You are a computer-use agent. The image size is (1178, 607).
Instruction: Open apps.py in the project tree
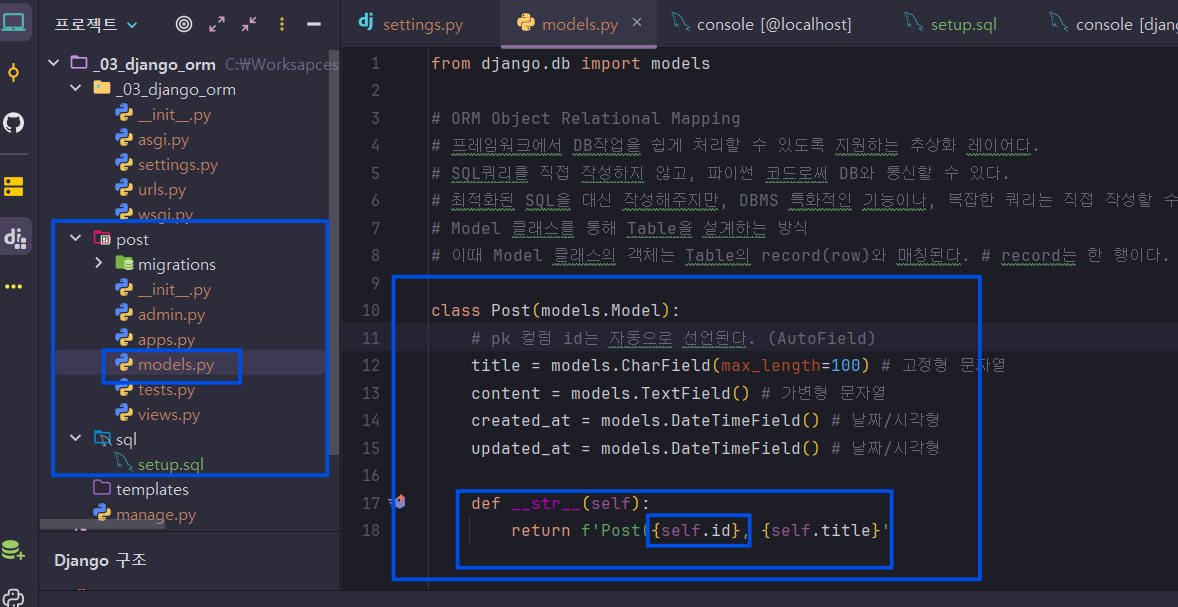pyautogui.click(x=155, y=340)
